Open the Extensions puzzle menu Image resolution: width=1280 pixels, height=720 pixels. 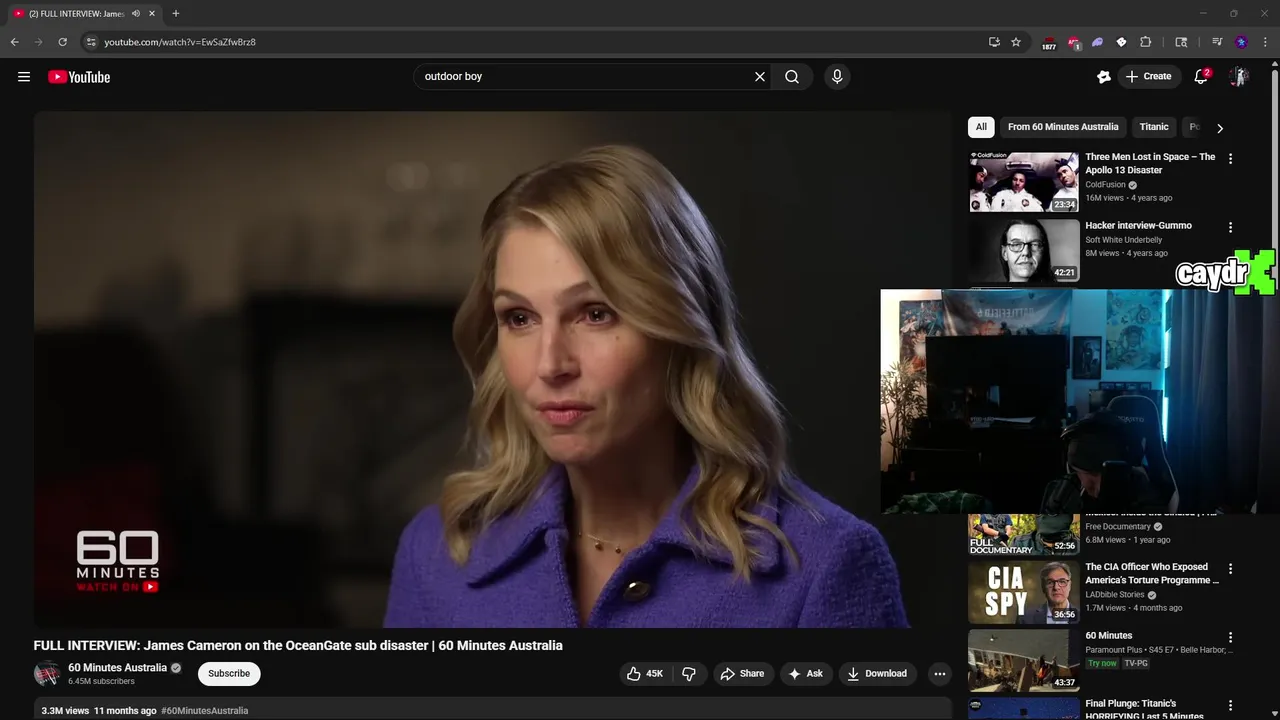coord(1146,42)
